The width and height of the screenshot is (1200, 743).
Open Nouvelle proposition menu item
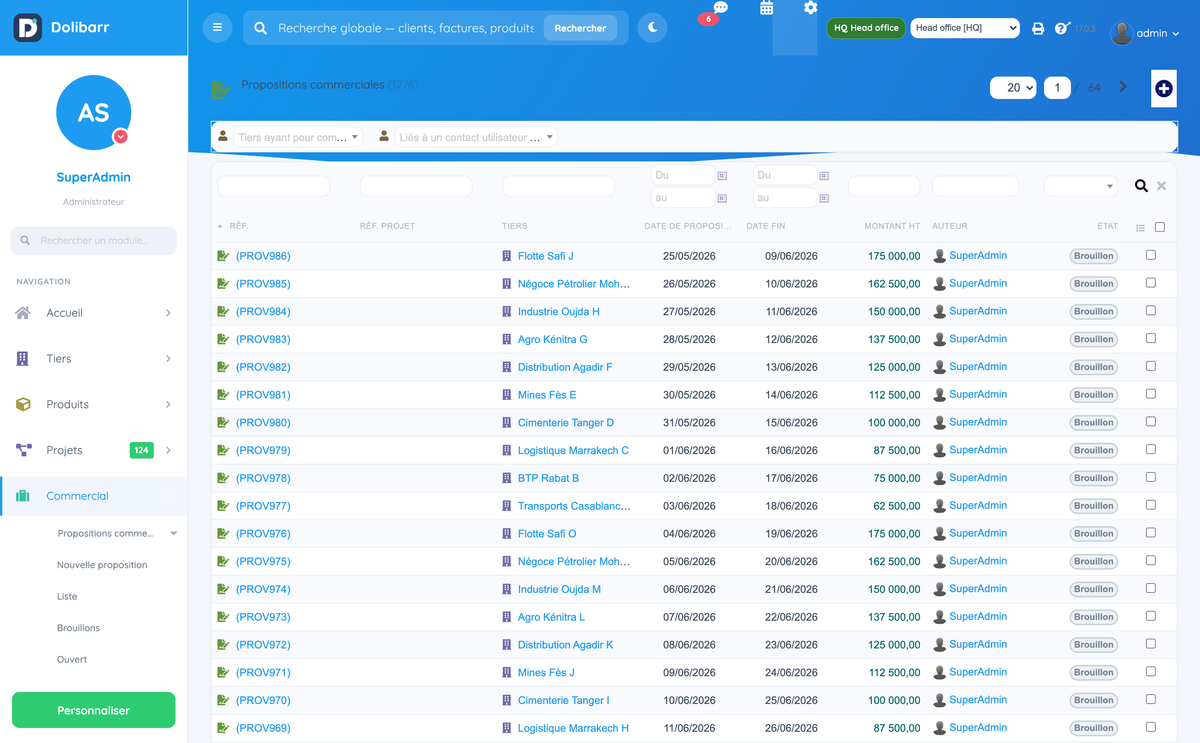(x=102, y=565)
